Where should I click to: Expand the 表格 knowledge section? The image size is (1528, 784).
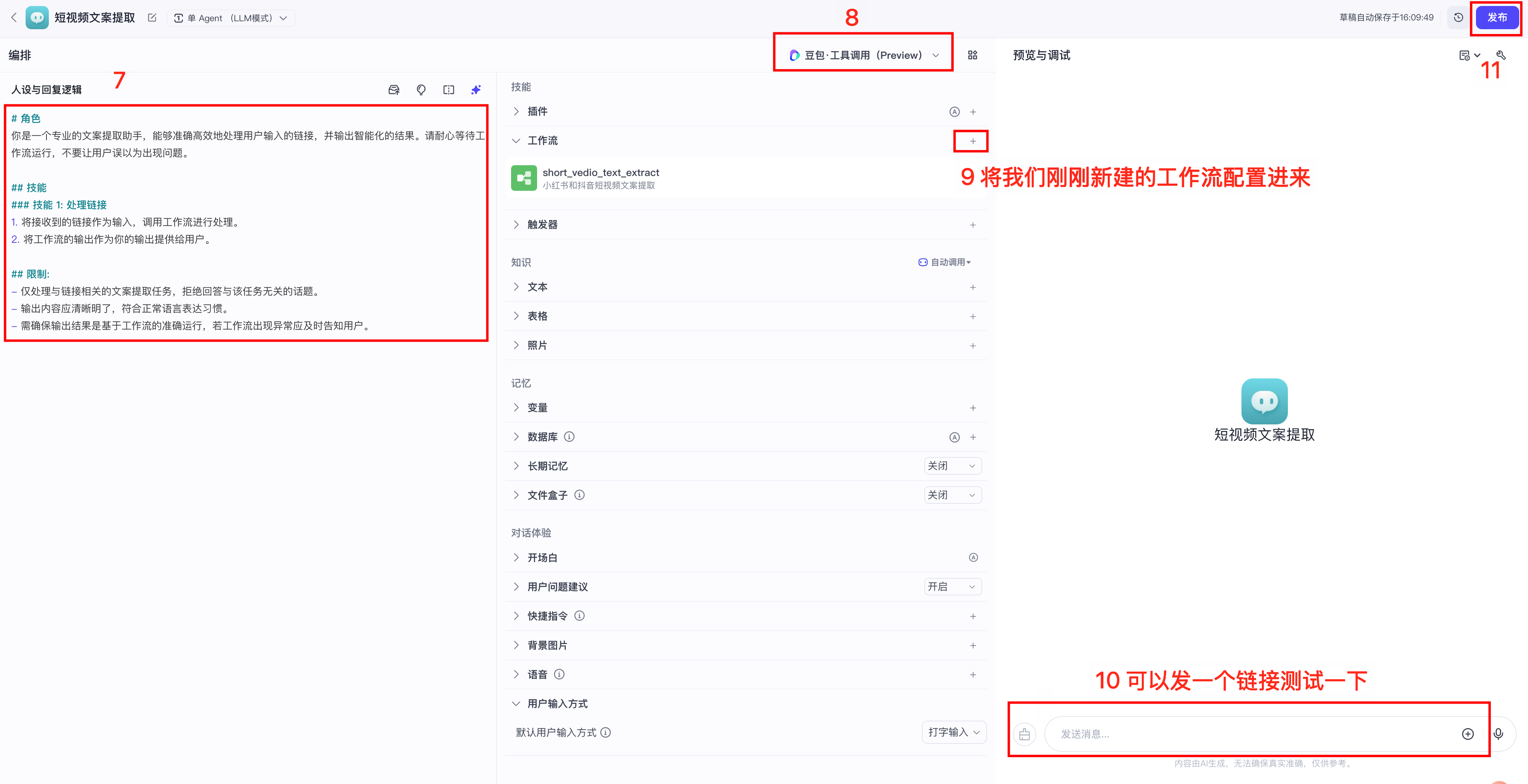(x=516, y=316)
